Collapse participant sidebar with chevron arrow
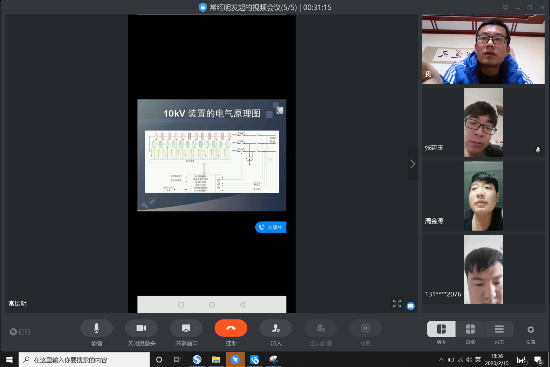This screenshot has width=550, height=367. (412, 164)
